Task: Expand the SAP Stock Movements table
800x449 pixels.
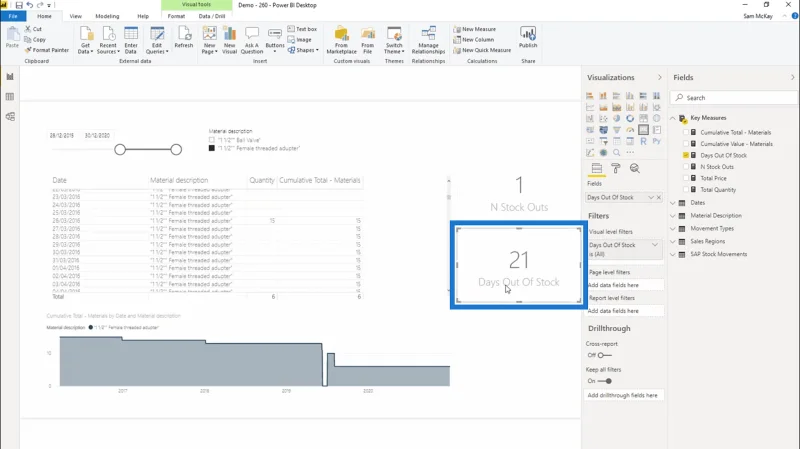Action: [673, 254]
